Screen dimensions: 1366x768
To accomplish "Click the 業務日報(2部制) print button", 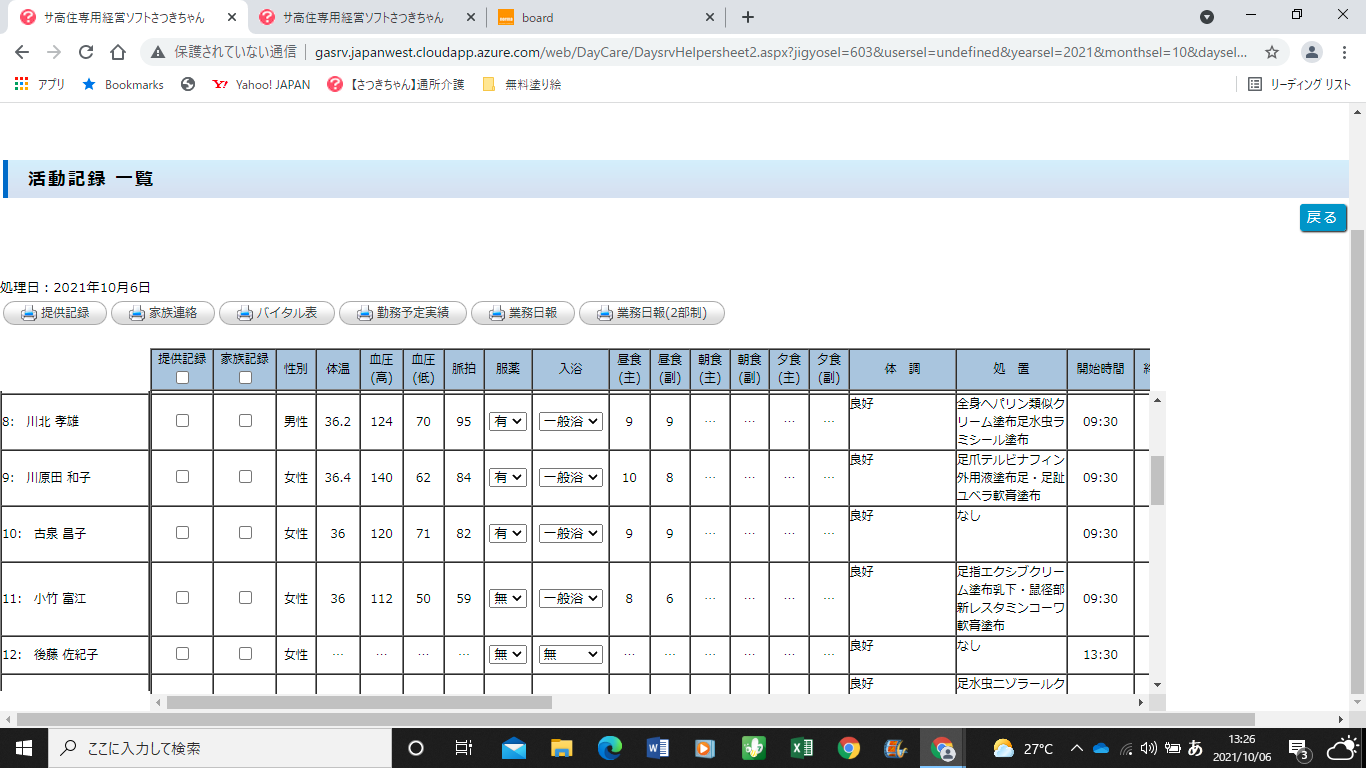I will [651, 313].
